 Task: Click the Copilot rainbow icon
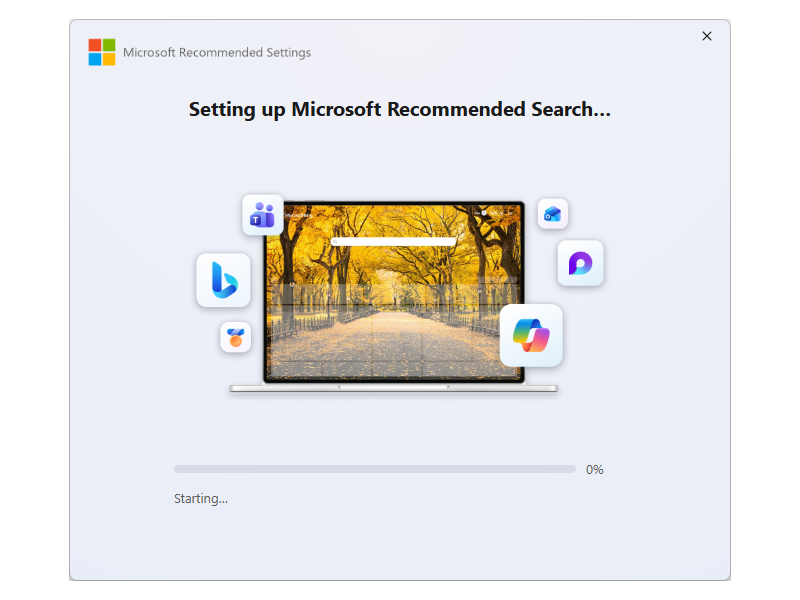[x=531, y=335]
